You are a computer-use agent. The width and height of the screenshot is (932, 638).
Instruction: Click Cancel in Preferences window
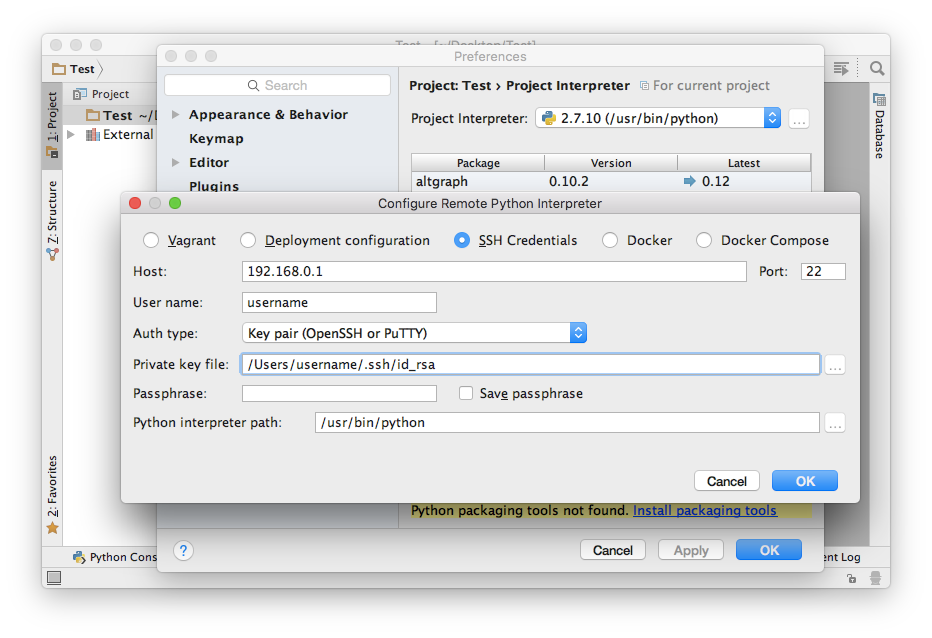(x=613, y=550)
